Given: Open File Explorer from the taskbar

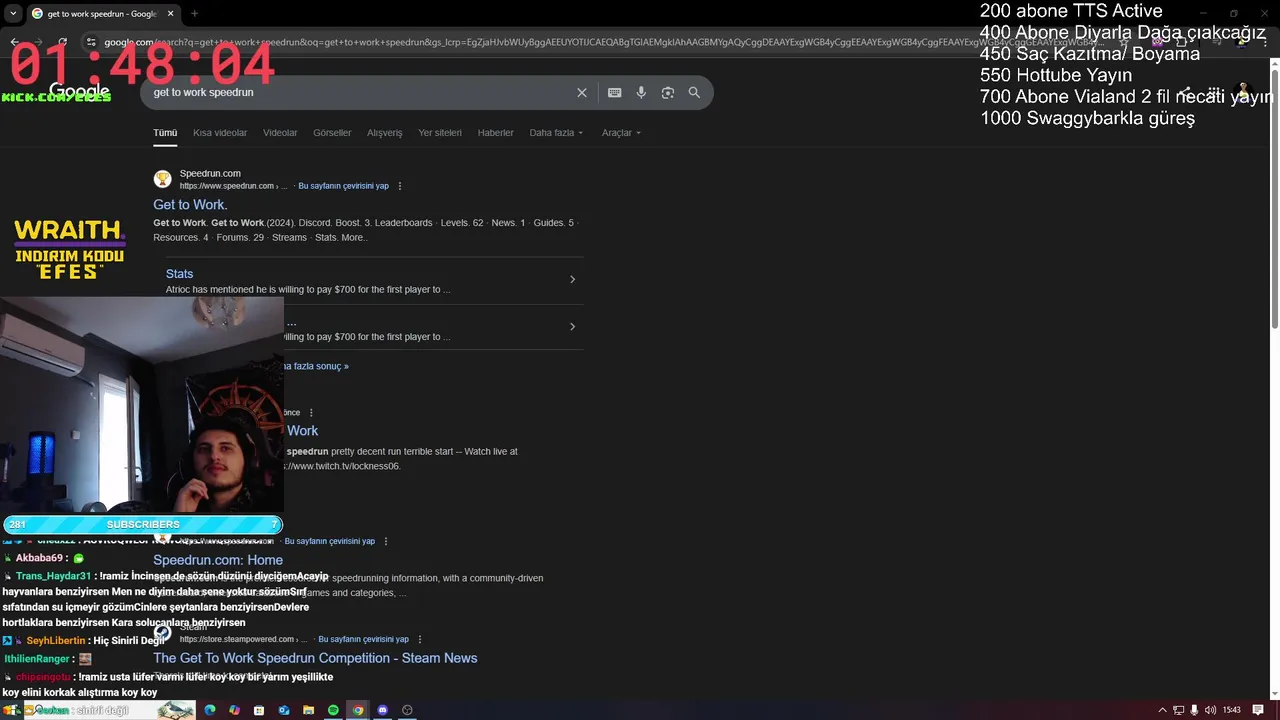Looking at the screenshot, I should 309,710.
